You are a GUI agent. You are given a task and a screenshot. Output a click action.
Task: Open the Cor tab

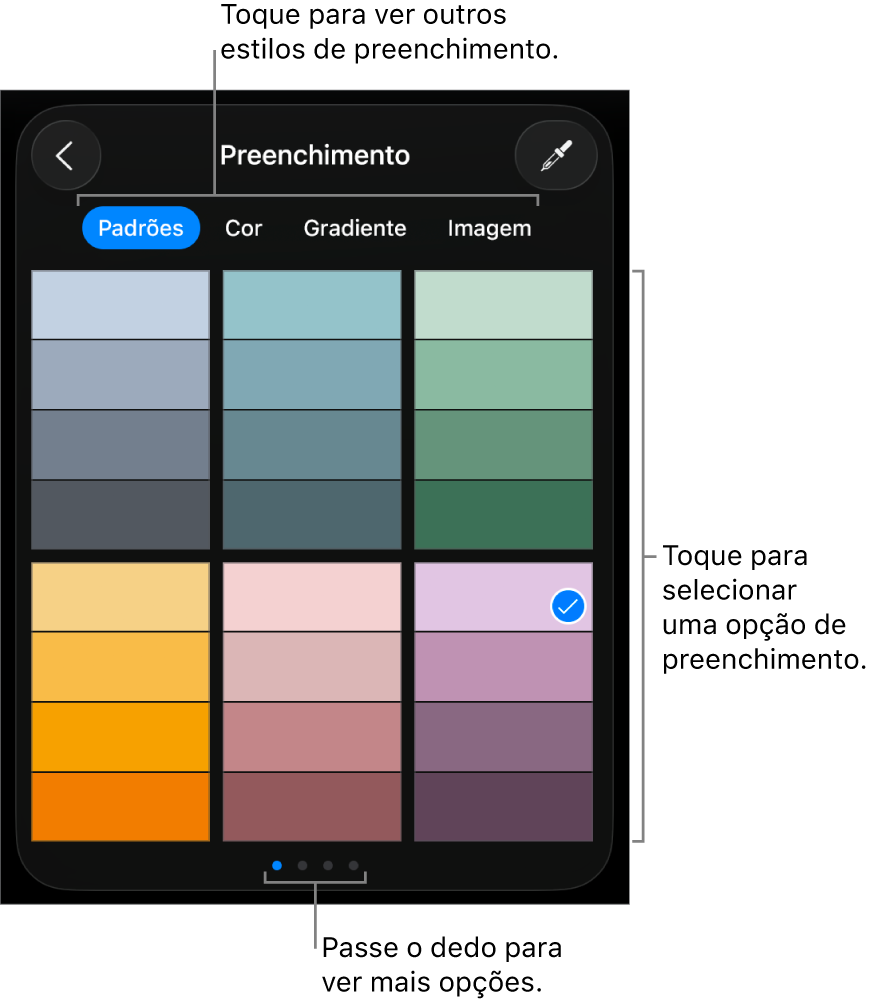click(x=243, y=228)
